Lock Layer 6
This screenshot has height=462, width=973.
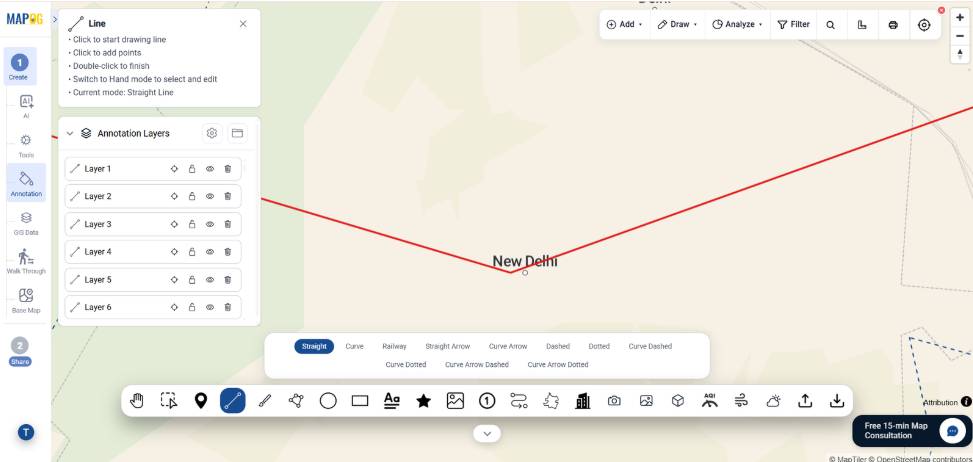[192, 307]
